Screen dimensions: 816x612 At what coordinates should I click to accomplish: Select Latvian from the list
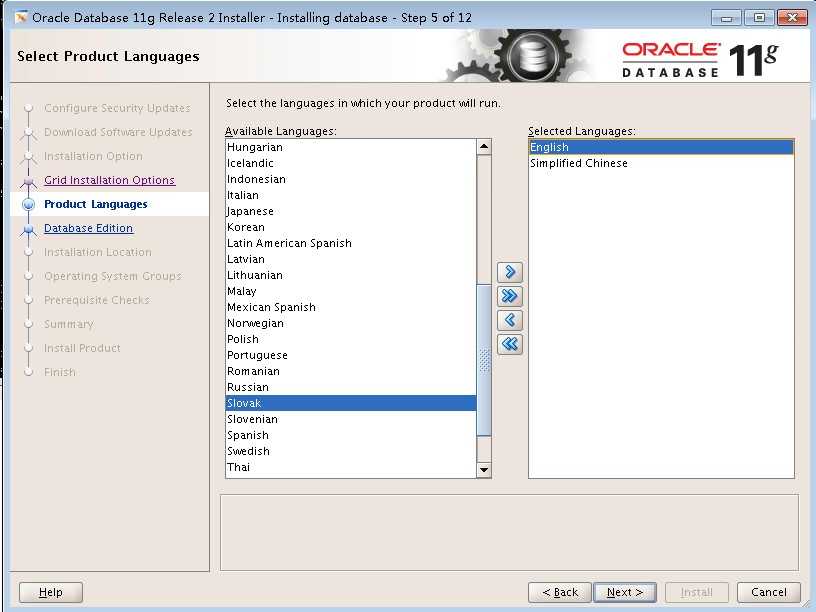(351, 259)
